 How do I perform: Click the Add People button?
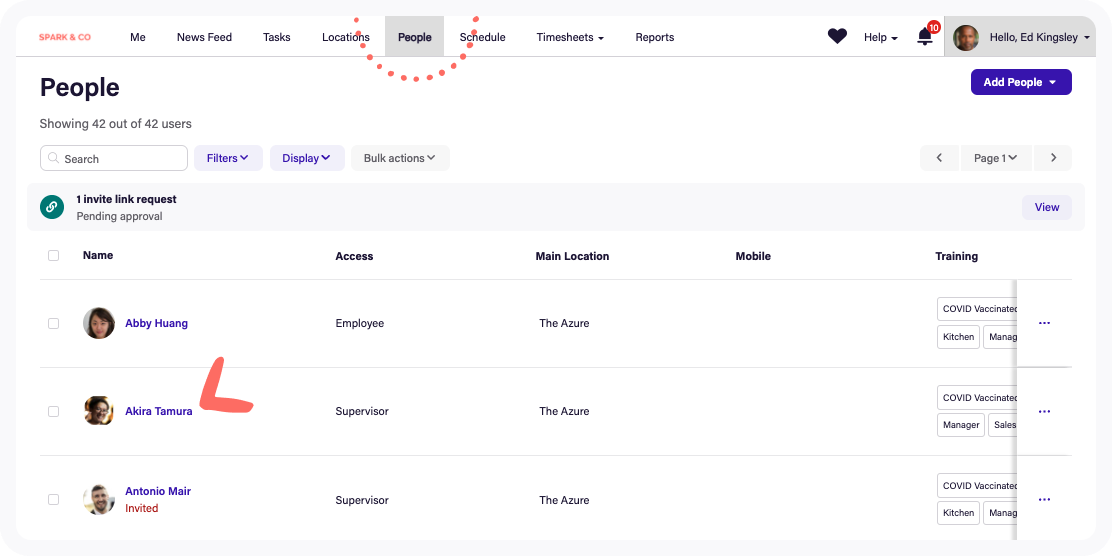click(1020, 82)
